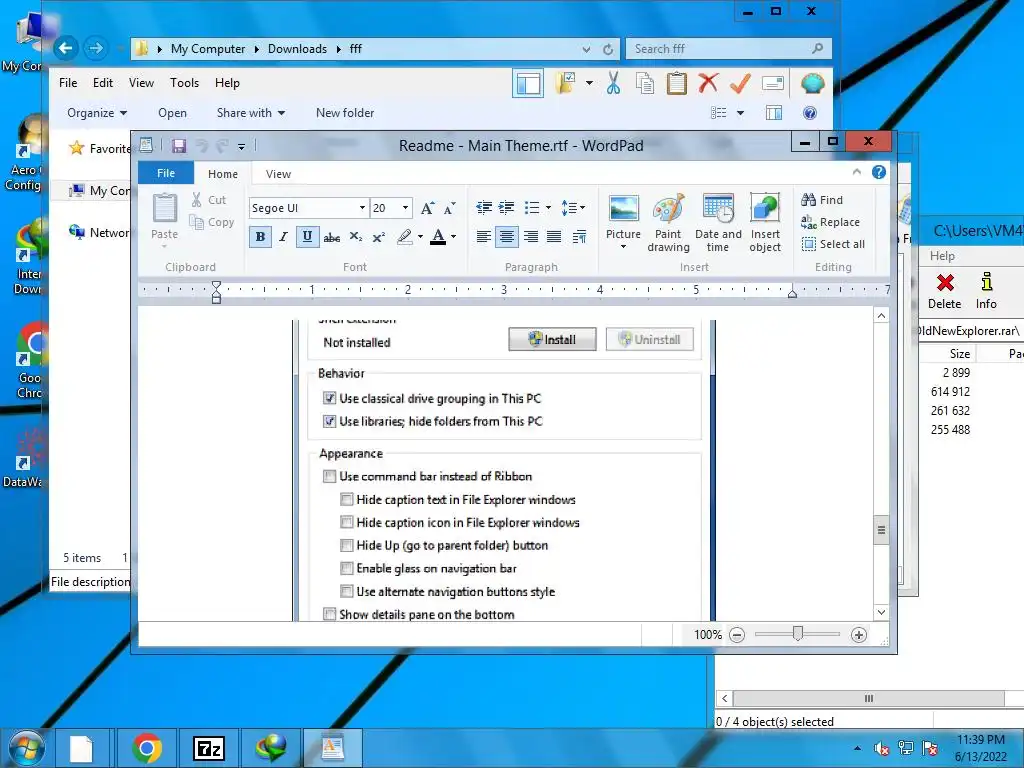The width and height of the screenshot is (1024, 768).
Task: Save document from Quick Access toolbar
Action: 179,146
